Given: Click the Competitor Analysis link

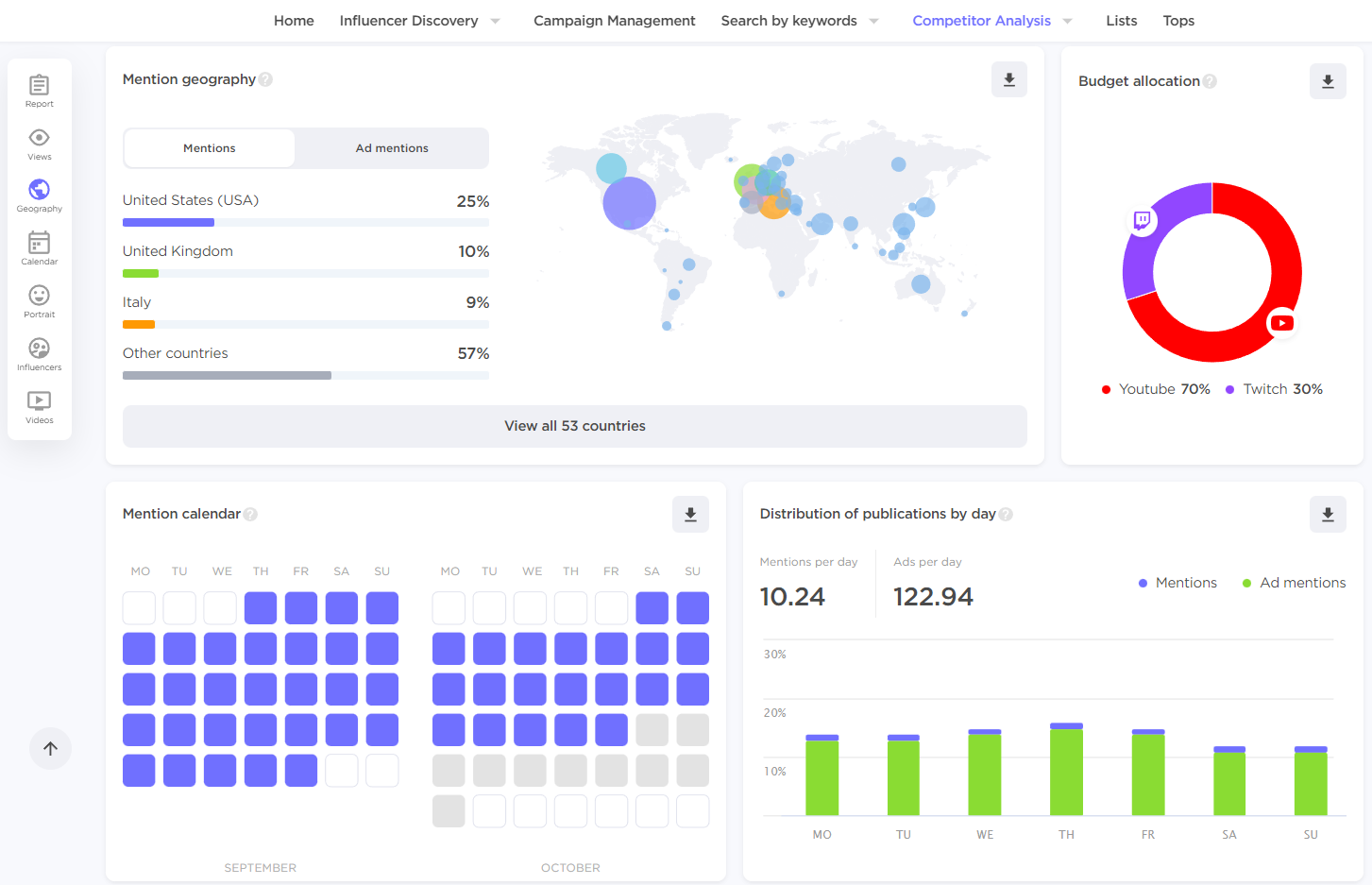Looking at the screenshot, I should (981, 21).
